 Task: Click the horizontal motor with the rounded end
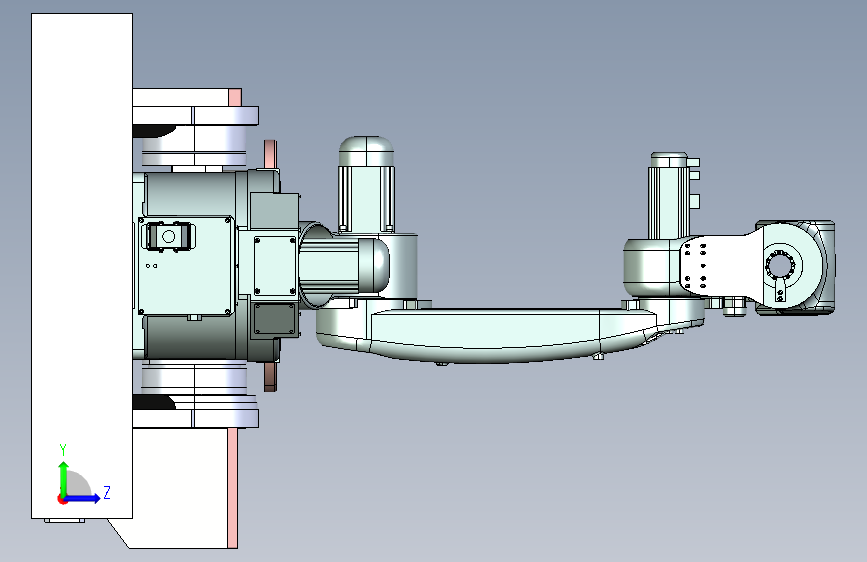[x=343, y=264]
